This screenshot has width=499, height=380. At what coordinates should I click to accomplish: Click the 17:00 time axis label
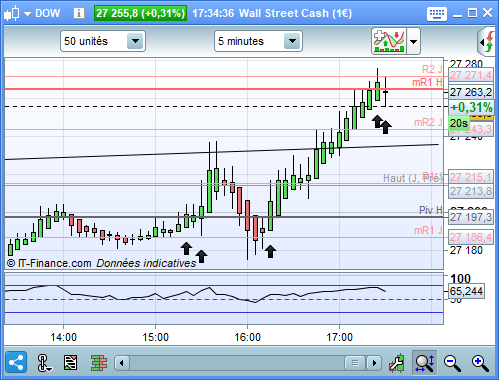[339, 337]
